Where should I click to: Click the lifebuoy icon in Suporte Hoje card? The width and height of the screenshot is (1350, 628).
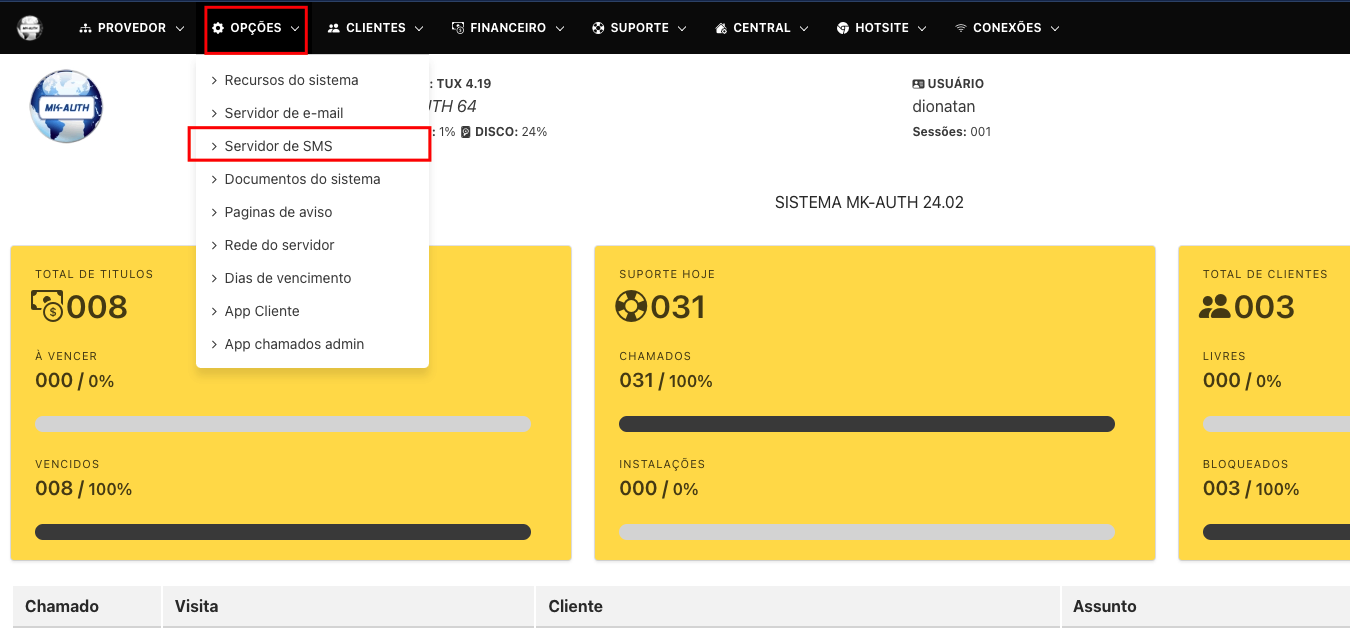tap(632, 306)
